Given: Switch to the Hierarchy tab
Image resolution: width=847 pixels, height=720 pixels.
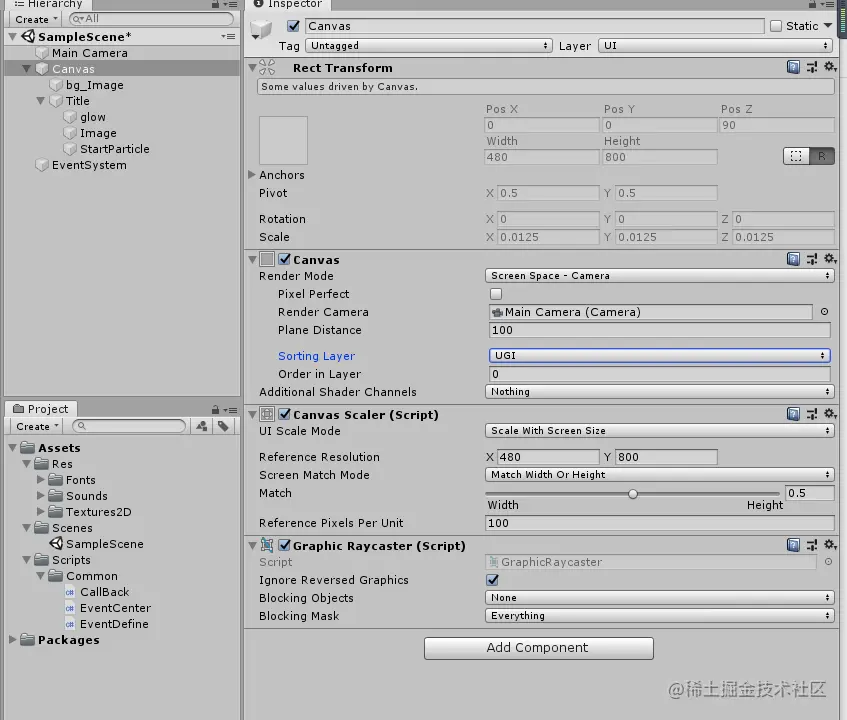Looking at the screenshot, I should [49, 4].
